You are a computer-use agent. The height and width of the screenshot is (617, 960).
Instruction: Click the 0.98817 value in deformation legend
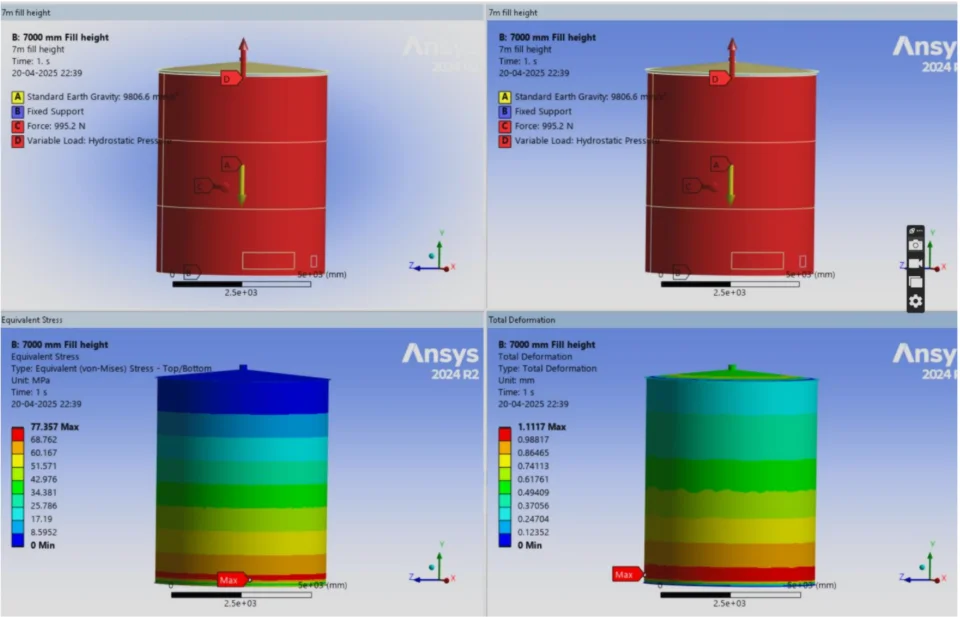[533, 439]
